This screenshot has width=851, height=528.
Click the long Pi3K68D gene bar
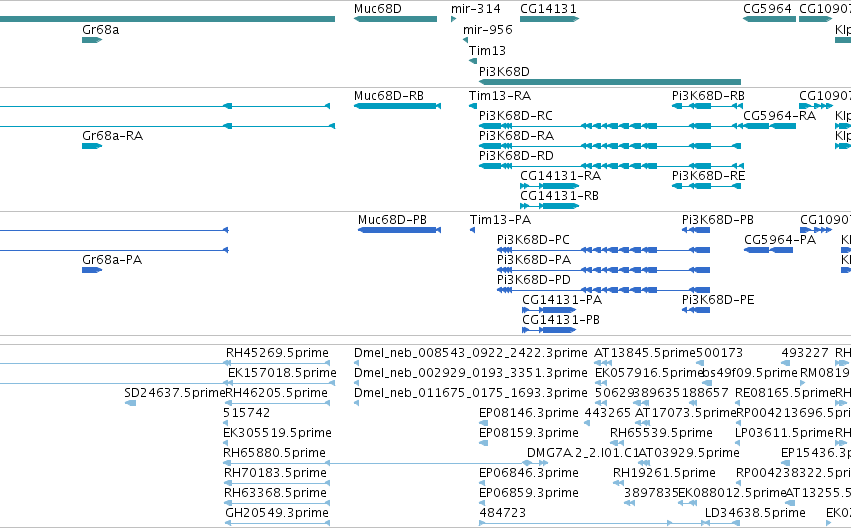[609, 82]
